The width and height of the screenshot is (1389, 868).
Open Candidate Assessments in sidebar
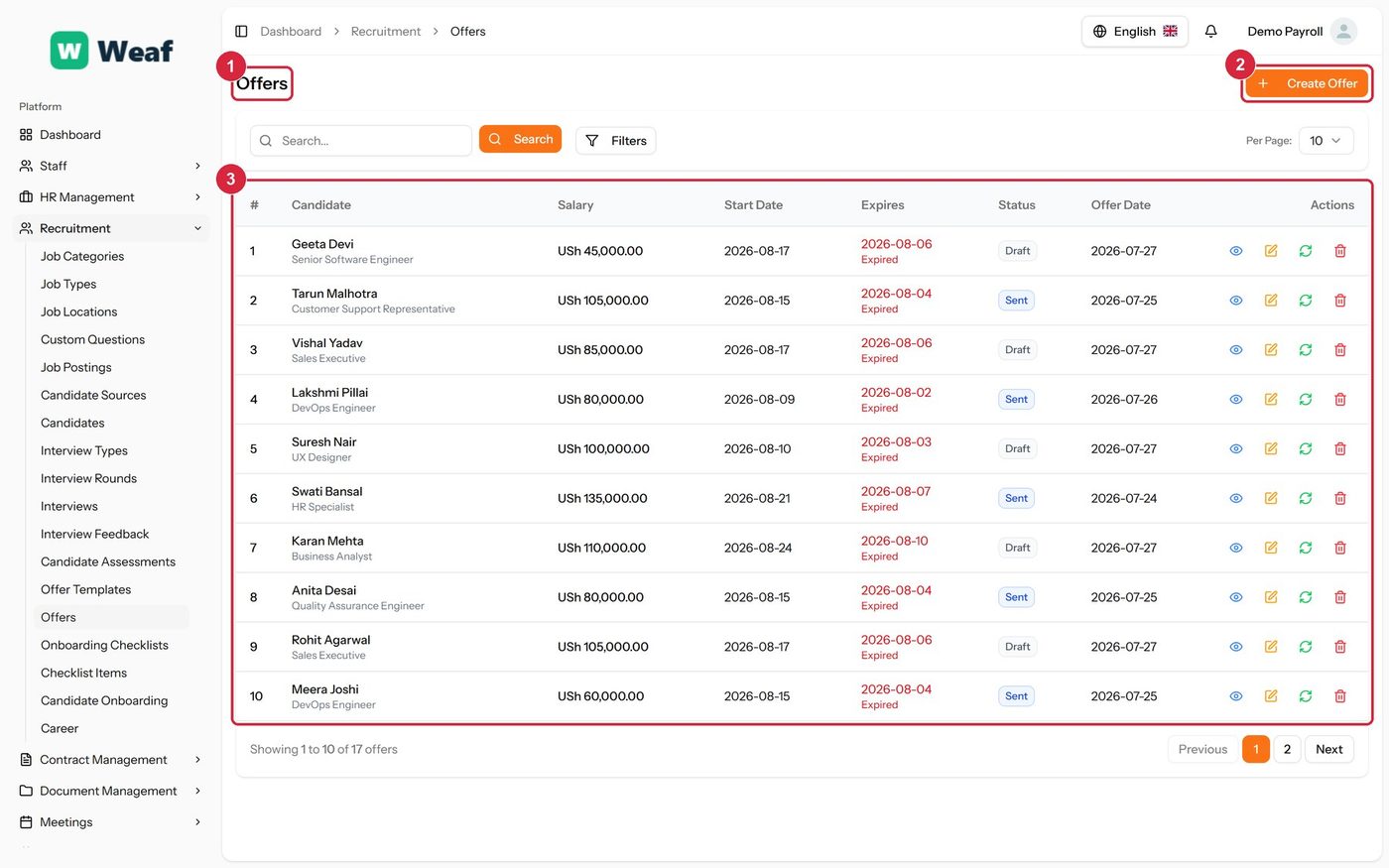pos(108,561)
